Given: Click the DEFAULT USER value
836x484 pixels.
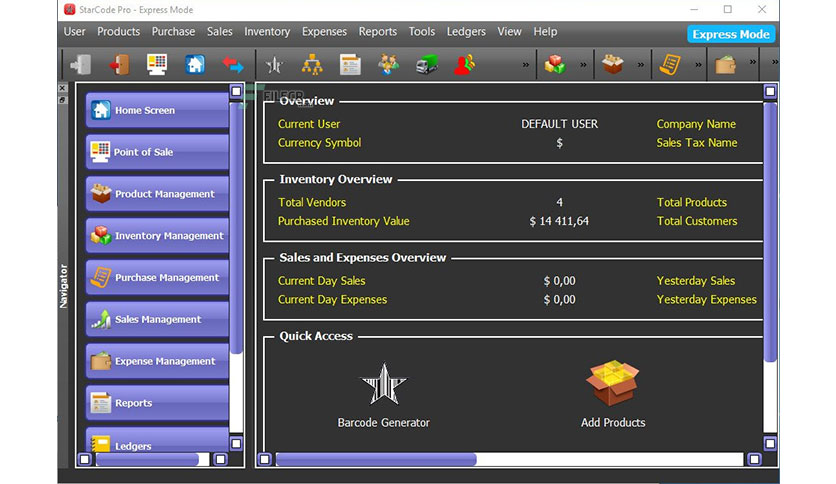Looking at the screenshot, I should (x=559, y=124).
